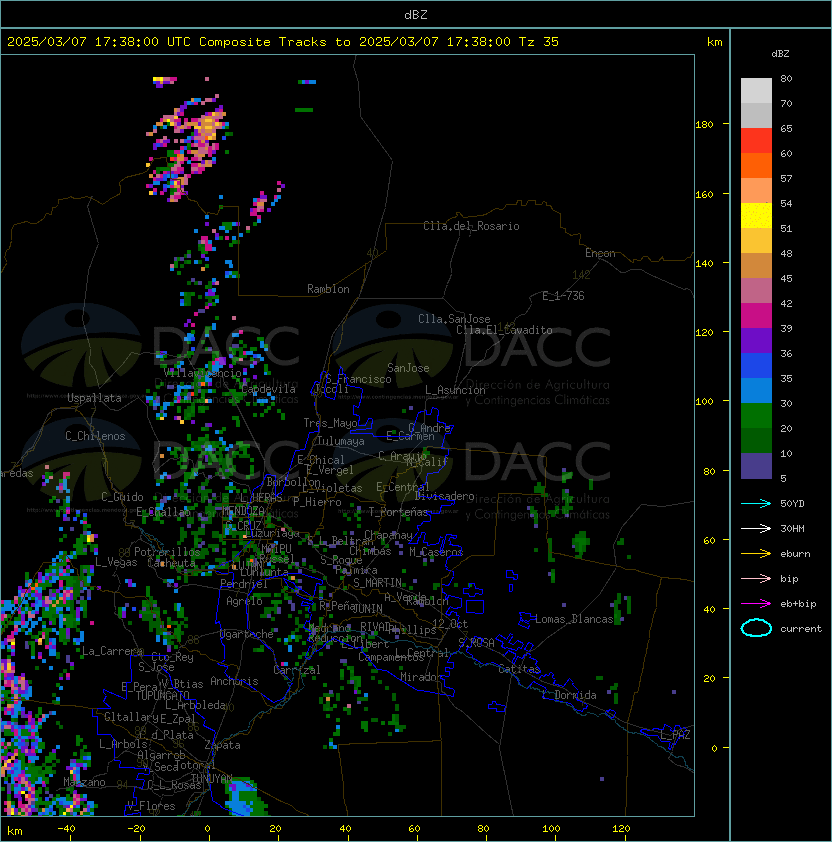
Task: Pick the light gray 70-80 dBZ swatch
Action: pyautogui.click(x=756, y=90)
